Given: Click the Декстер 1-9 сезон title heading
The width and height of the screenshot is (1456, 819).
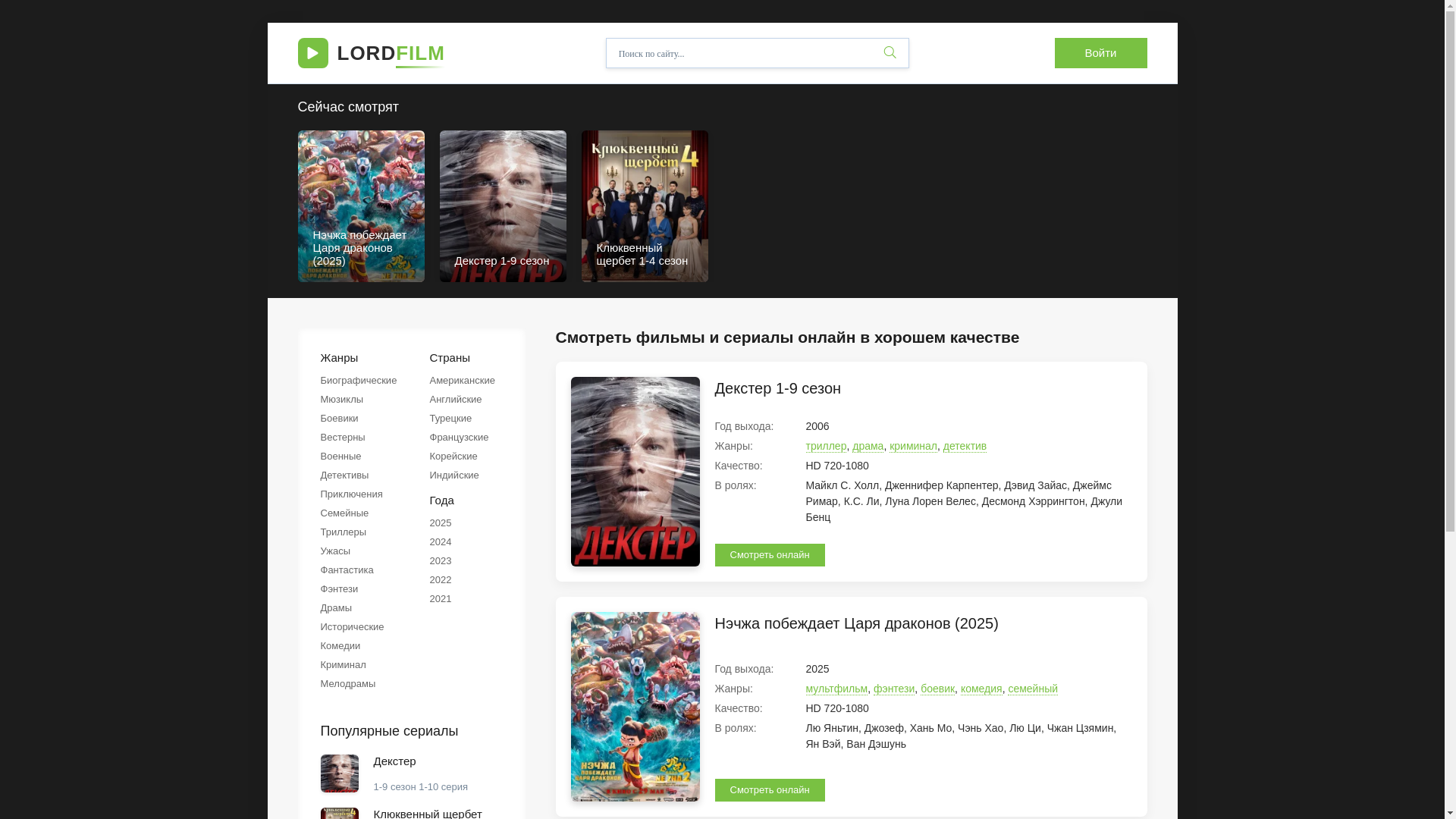Looking at the screenshot, I should pos(777,388).
